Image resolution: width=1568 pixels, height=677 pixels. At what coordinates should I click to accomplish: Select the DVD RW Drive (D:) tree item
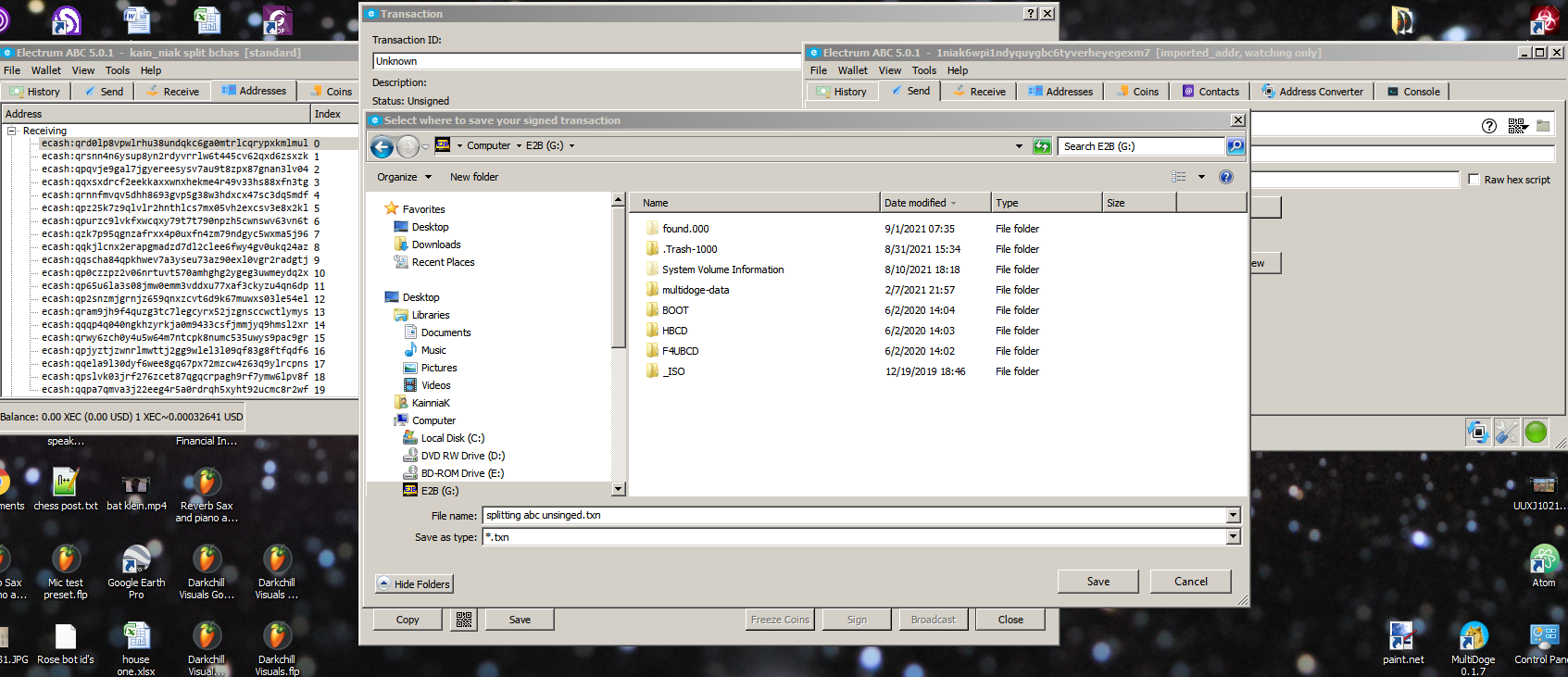click(462, 456)
